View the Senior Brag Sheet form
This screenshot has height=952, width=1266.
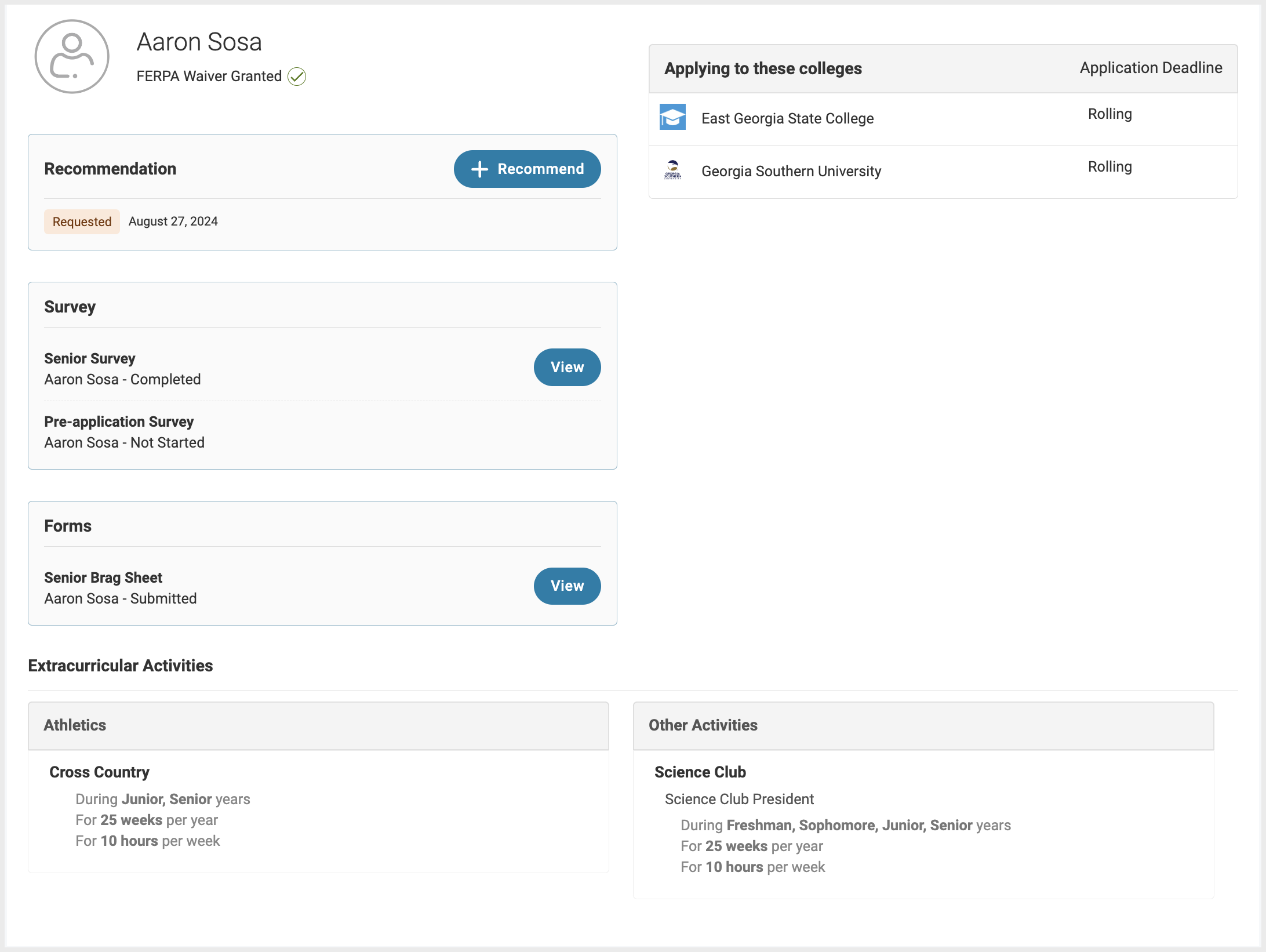click(567, 586)
